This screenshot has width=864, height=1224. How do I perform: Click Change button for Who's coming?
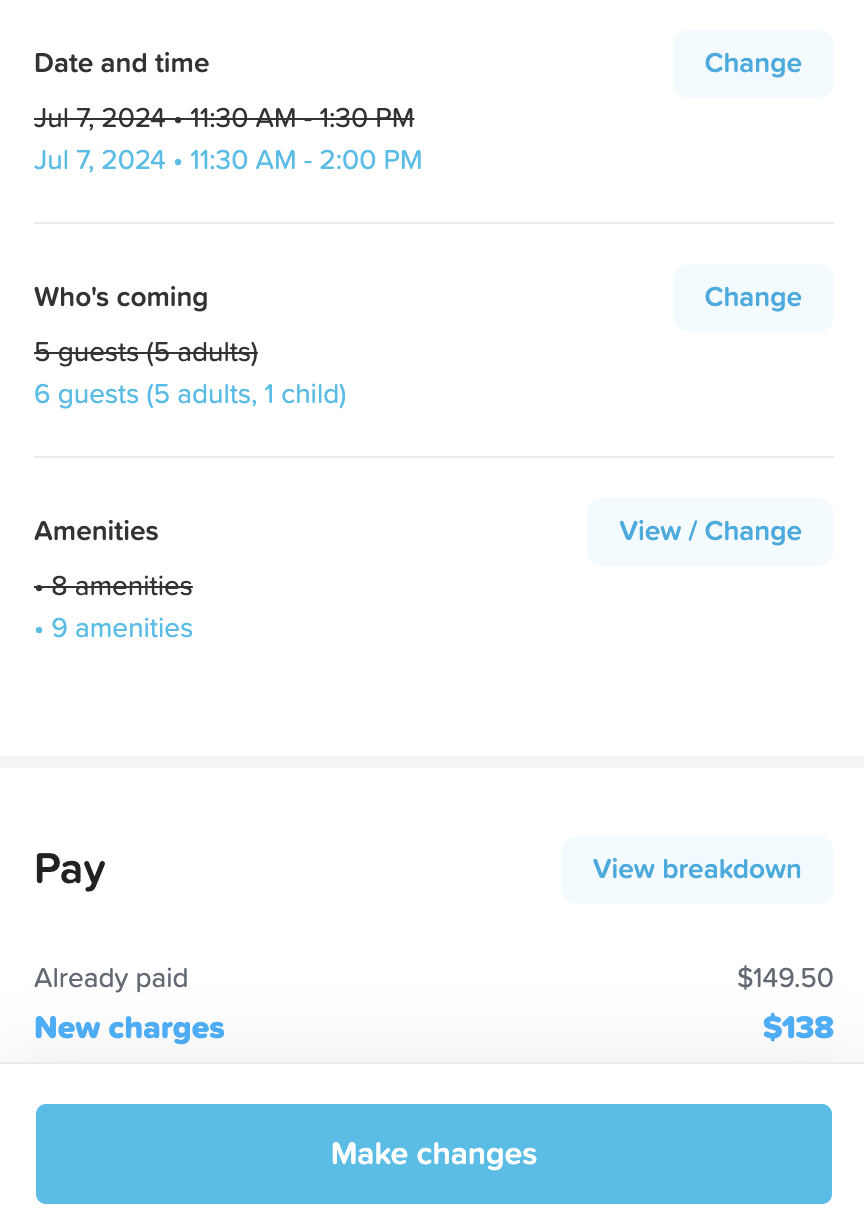[752, 298]
